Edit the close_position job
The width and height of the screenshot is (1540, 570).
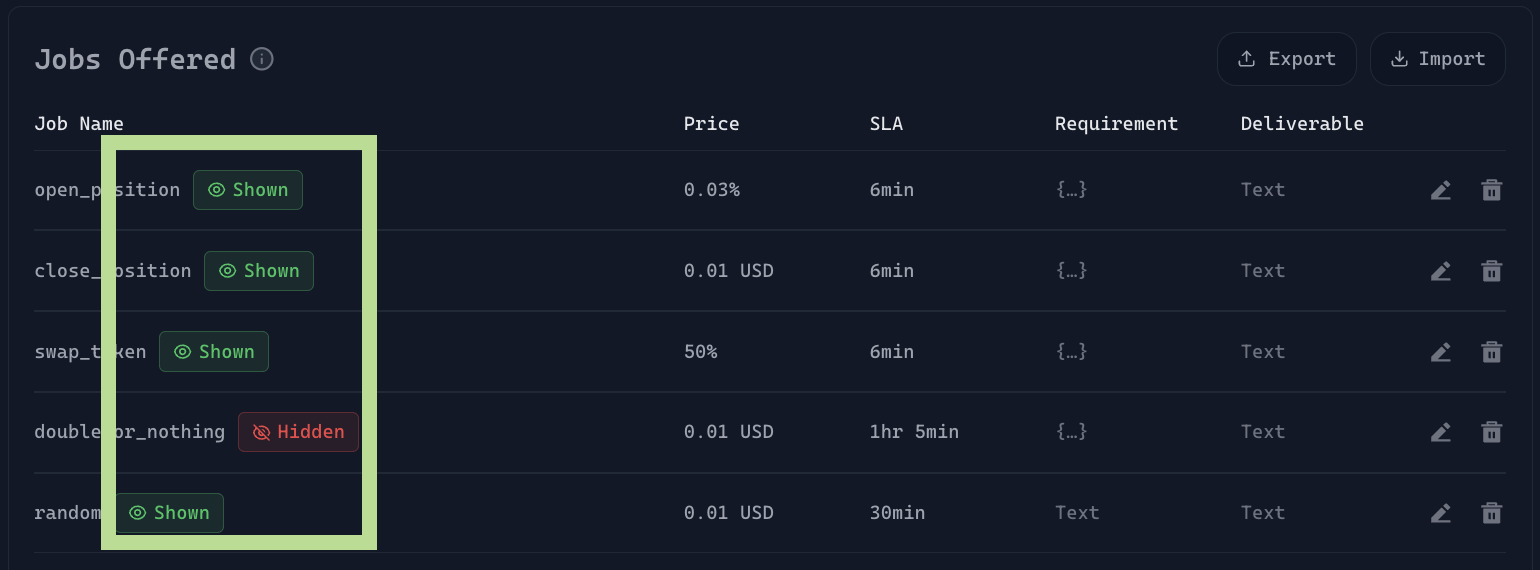1440,271
